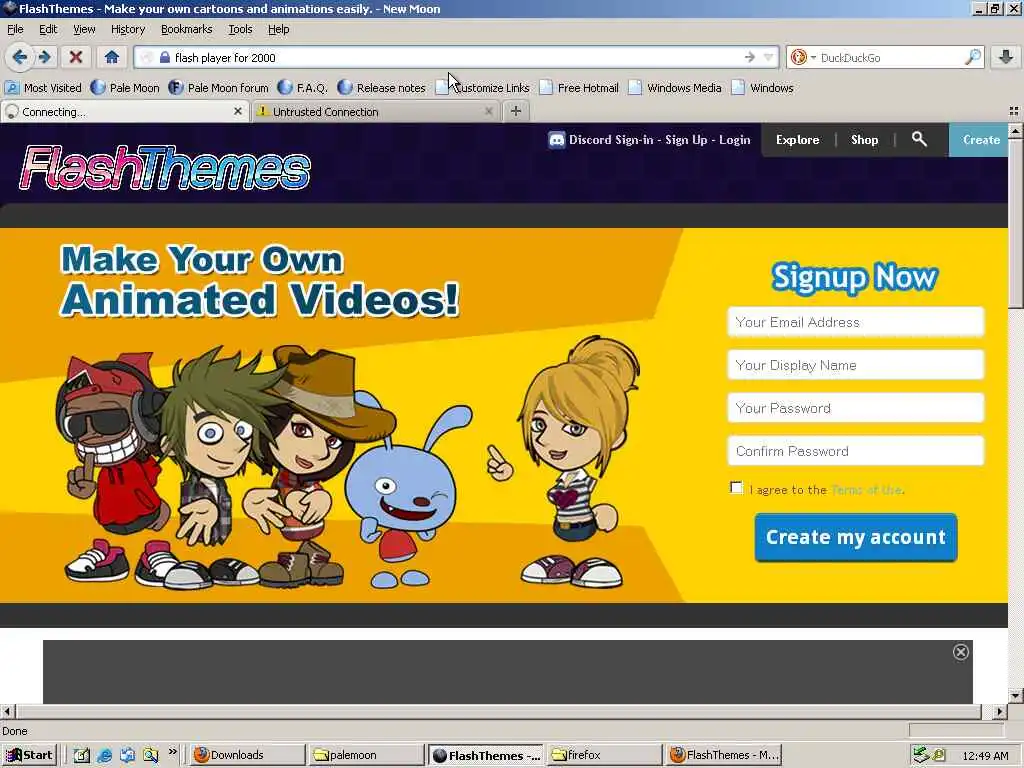Image resolution: width=1024 pixels, height=768 pixels.
Task: Open the Pale Moon forum bookmark
Action: pyautogui.click(x=219, y=88)
